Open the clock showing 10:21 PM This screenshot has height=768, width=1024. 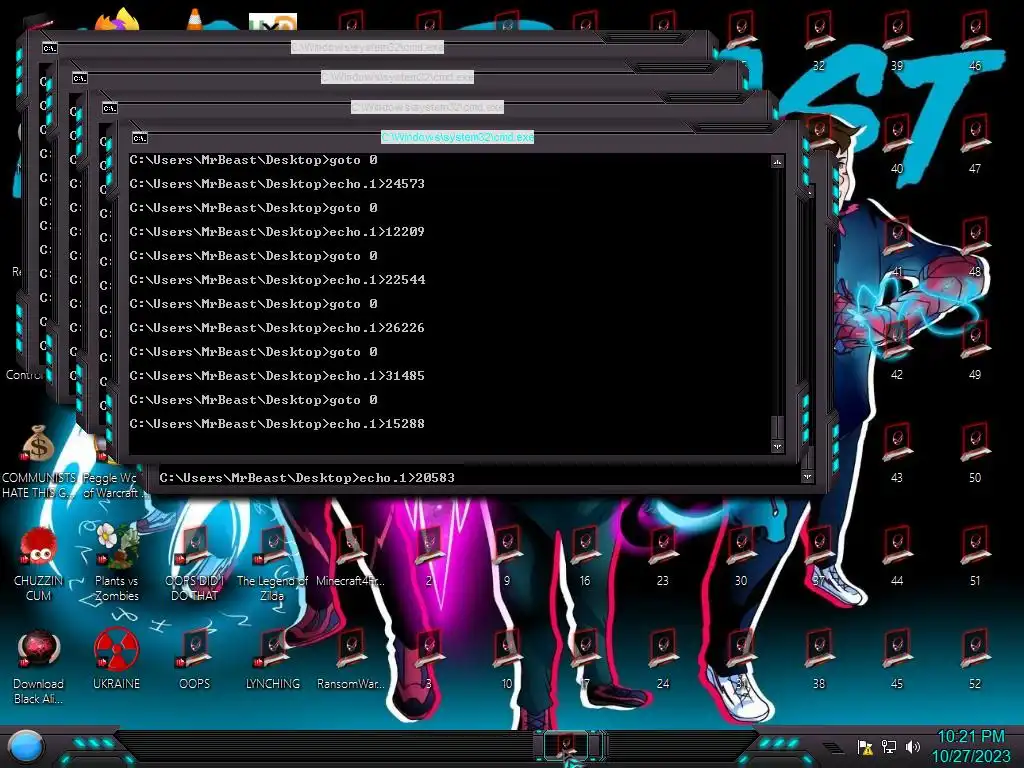tap(971, 746)
